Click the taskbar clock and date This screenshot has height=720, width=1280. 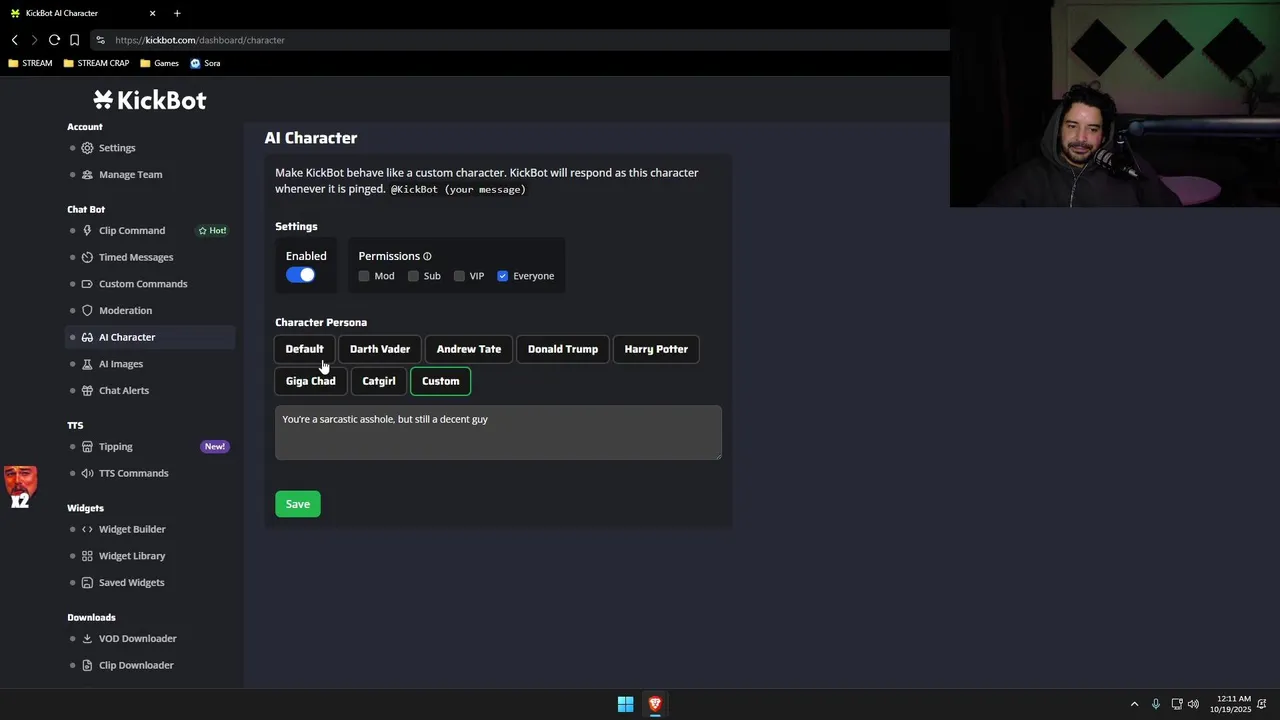(x=1230, y=704)
